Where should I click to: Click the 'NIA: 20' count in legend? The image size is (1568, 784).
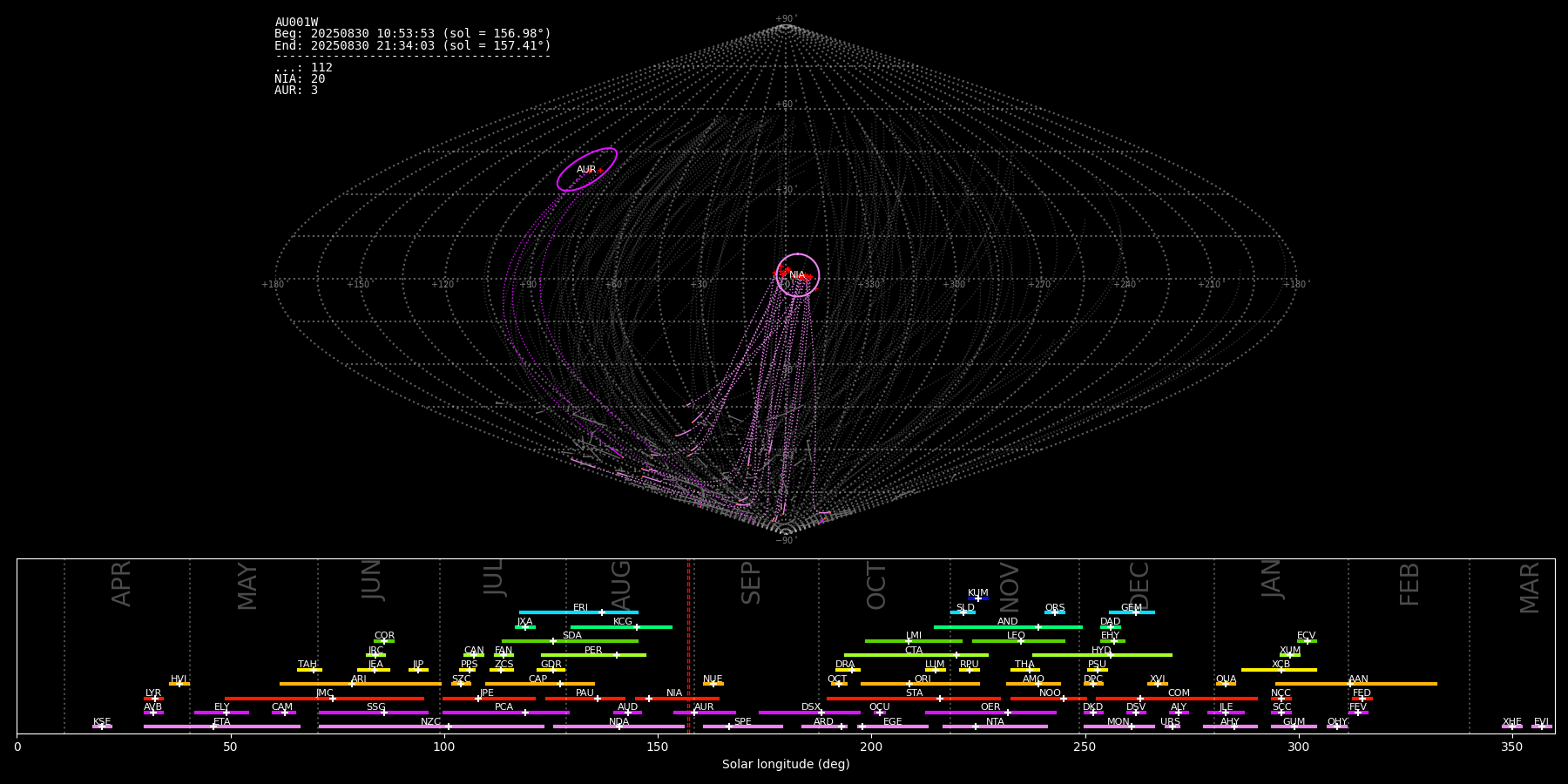click(x=300, y=79)
